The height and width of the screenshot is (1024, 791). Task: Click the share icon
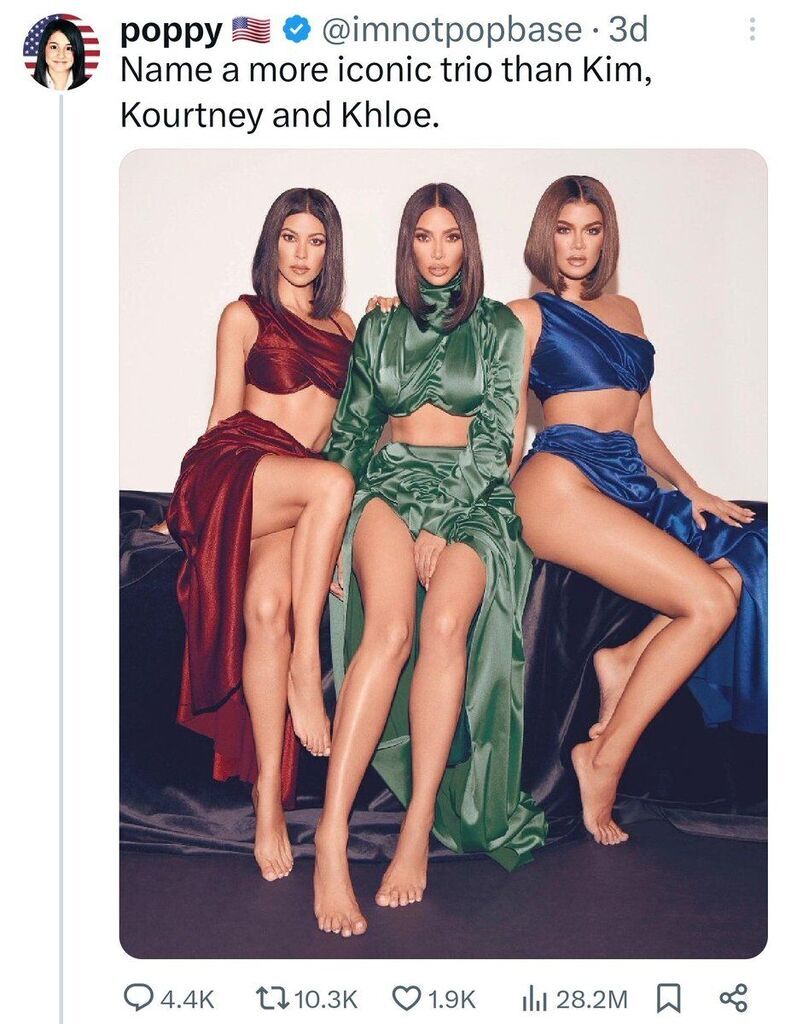(x=733, y=996)
